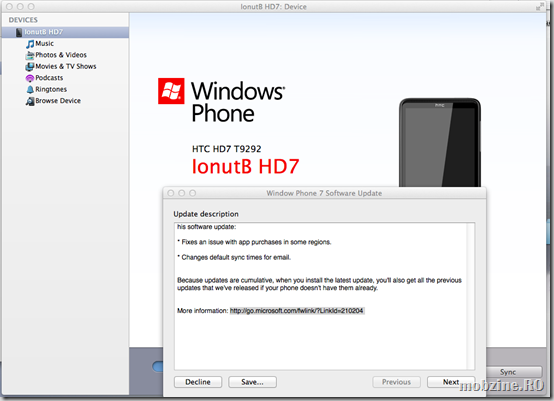554x401 pixels.
Task: Close the IonutB HD7 Device window
Action: coord(10,6)
